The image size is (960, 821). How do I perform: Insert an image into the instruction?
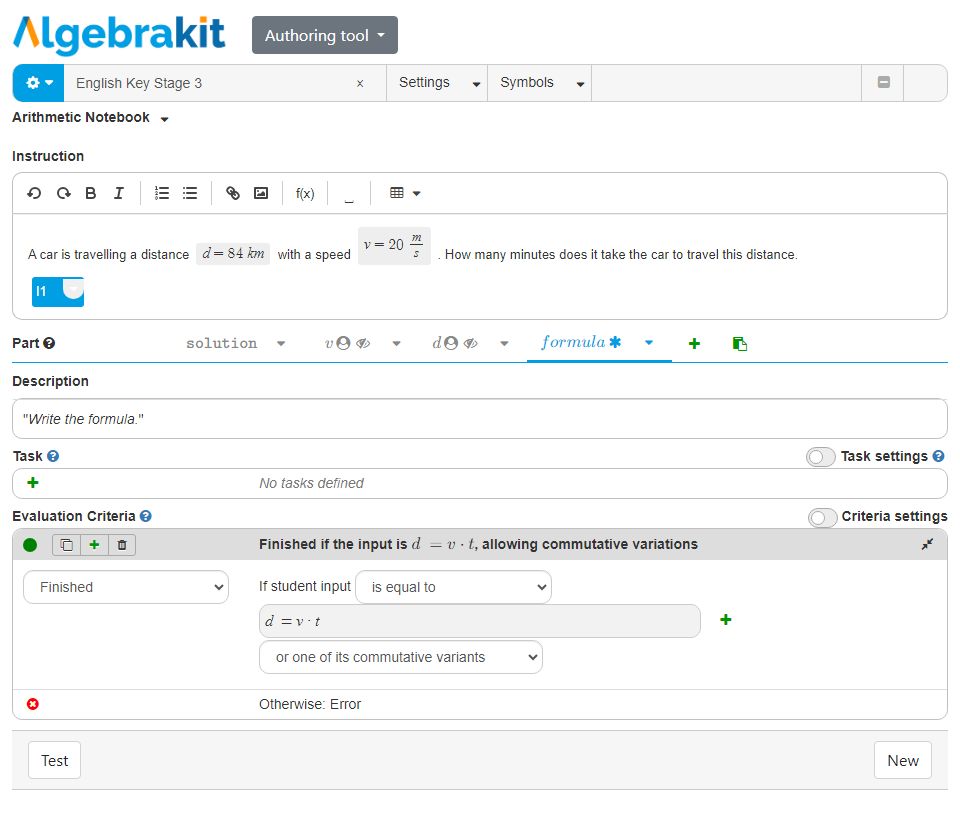coord(261,193)
